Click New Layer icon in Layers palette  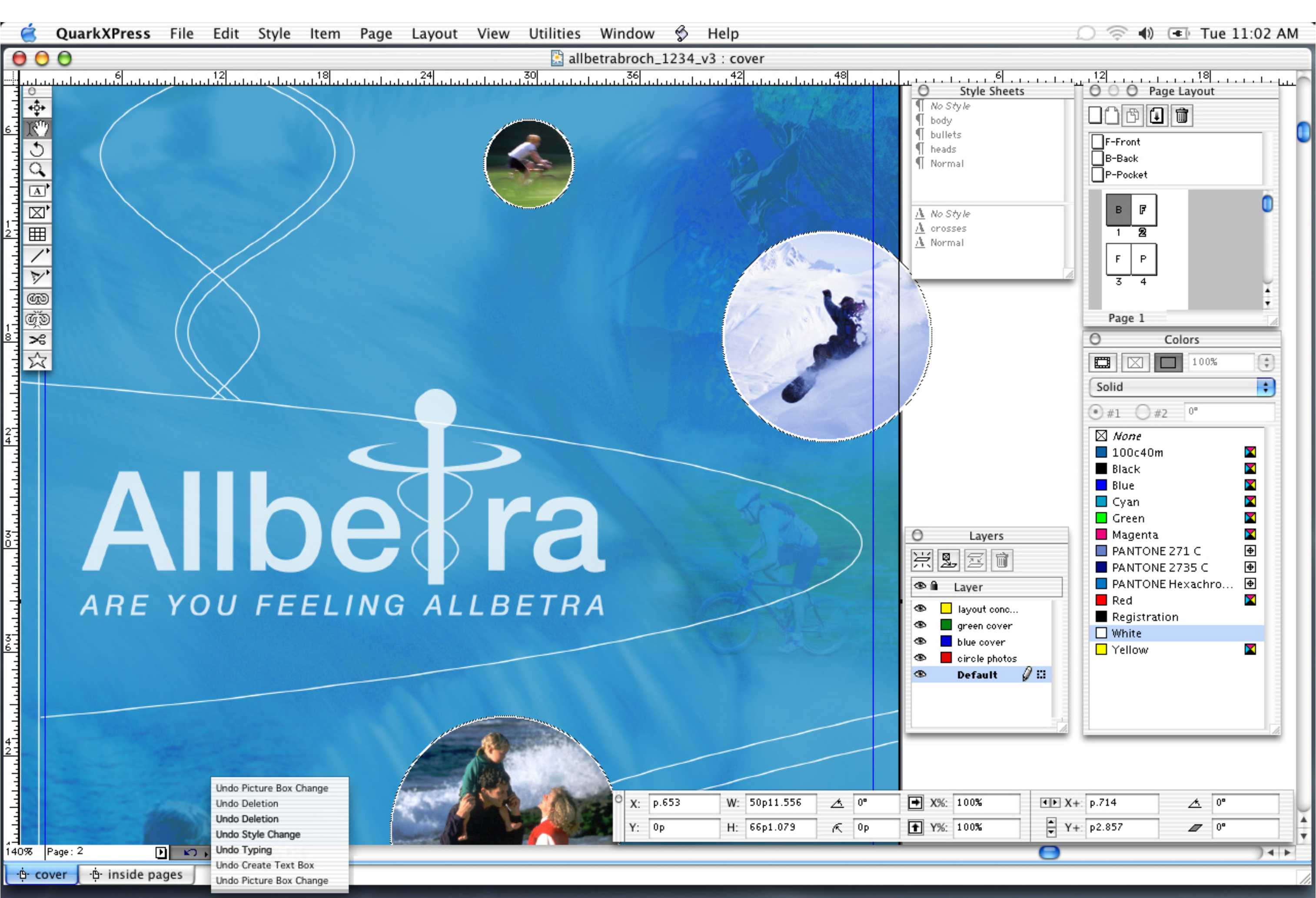click(x=922, y=560)
